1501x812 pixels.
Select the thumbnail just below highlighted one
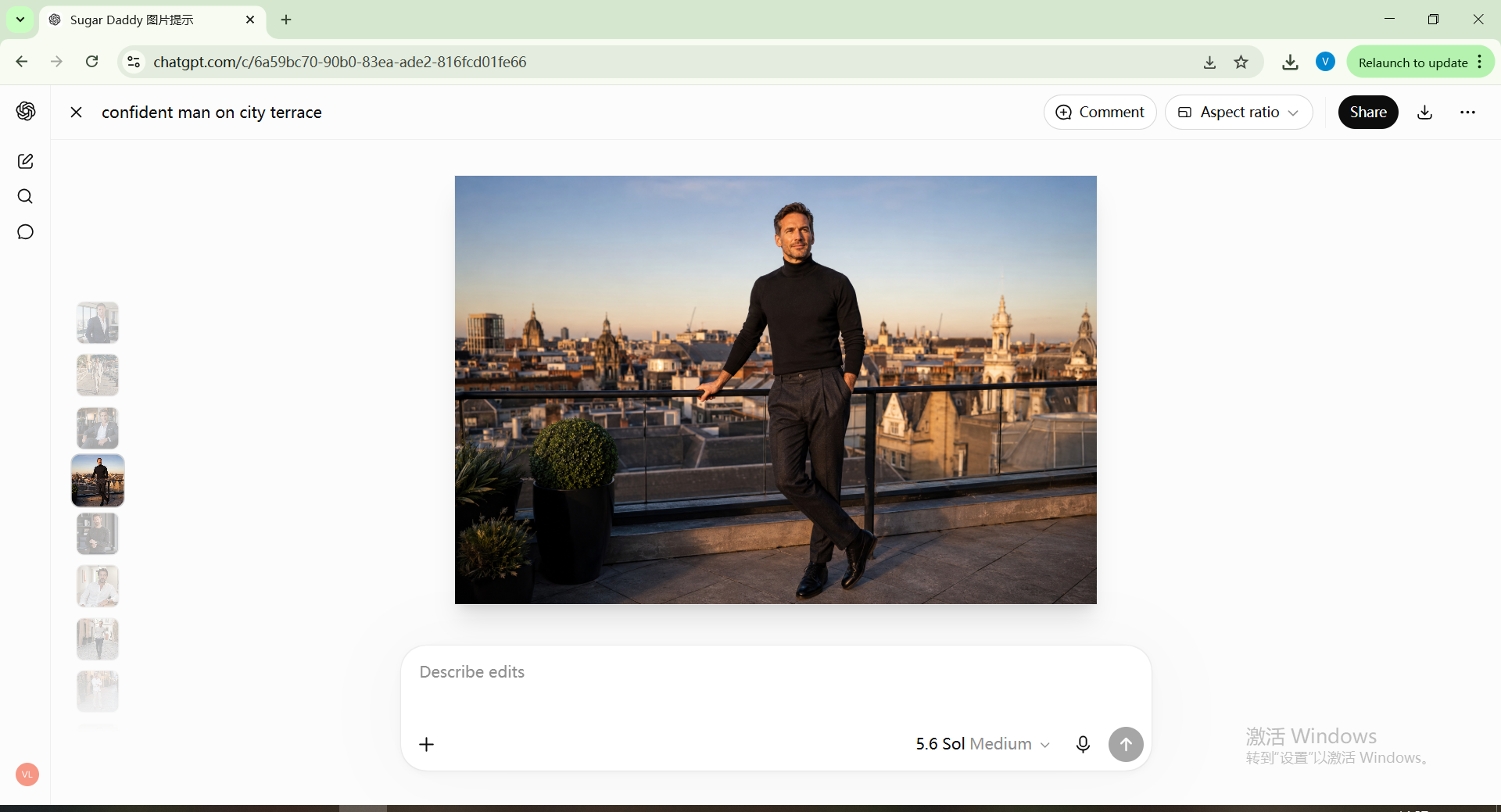98,534
